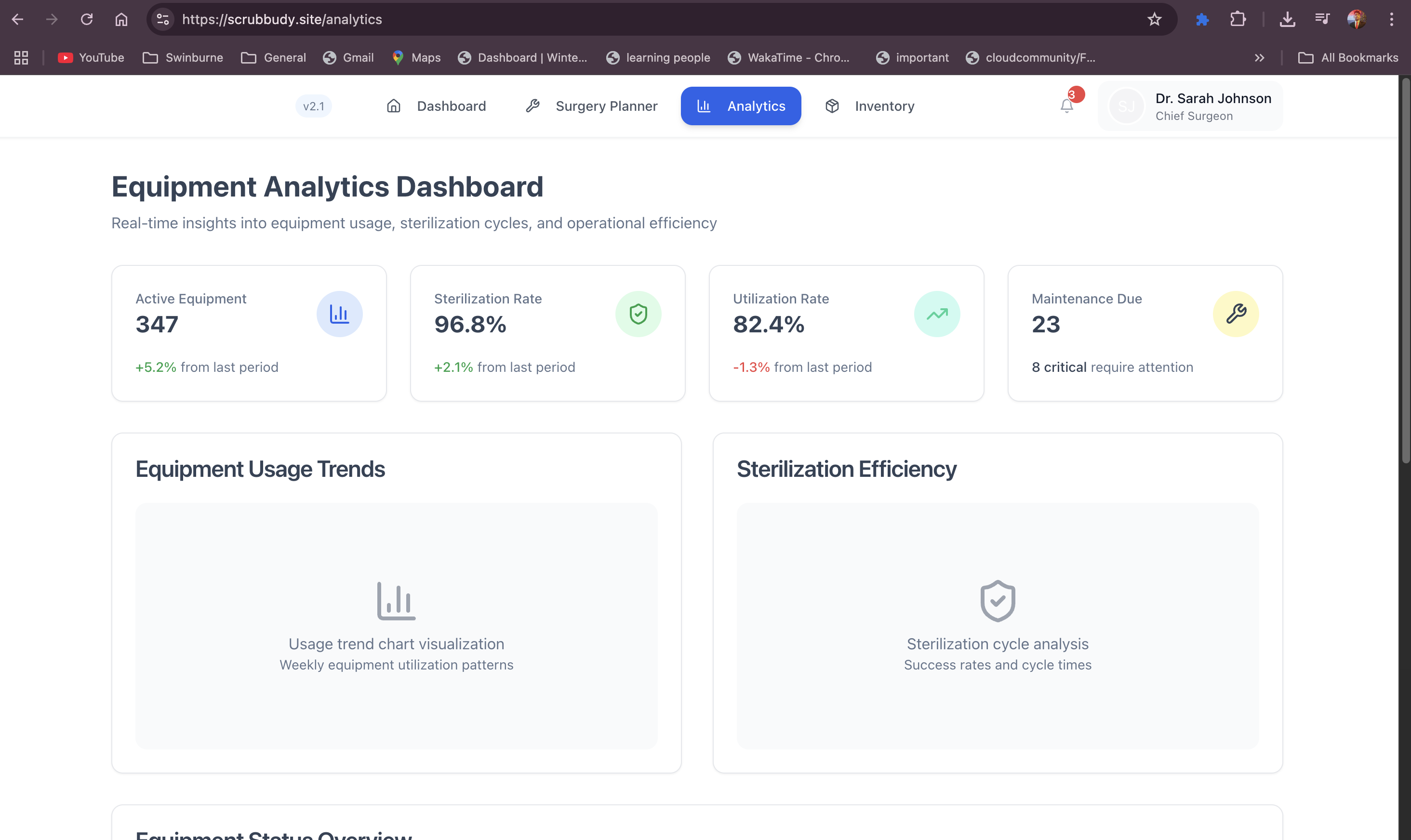Click the Utilization Rate trend arrow icon

click(936, 314)
